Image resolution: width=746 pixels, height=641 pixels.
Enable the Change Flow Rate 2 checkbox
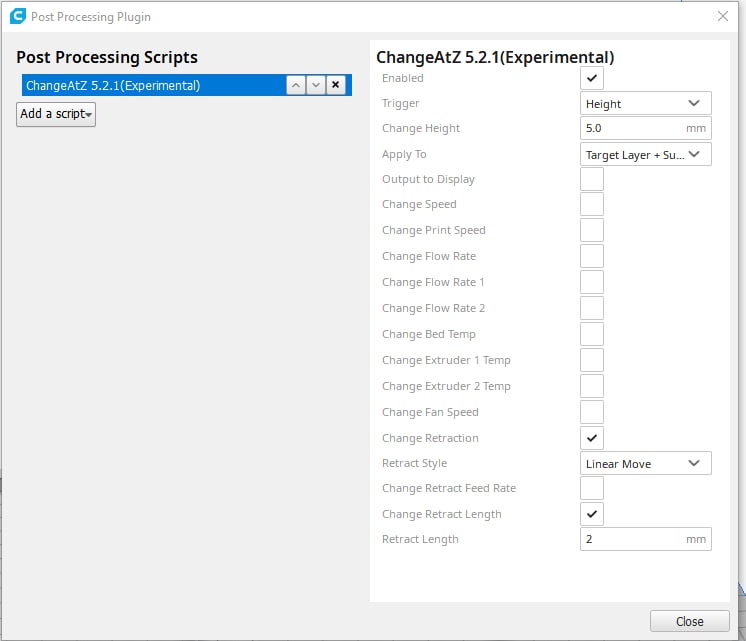591,308
